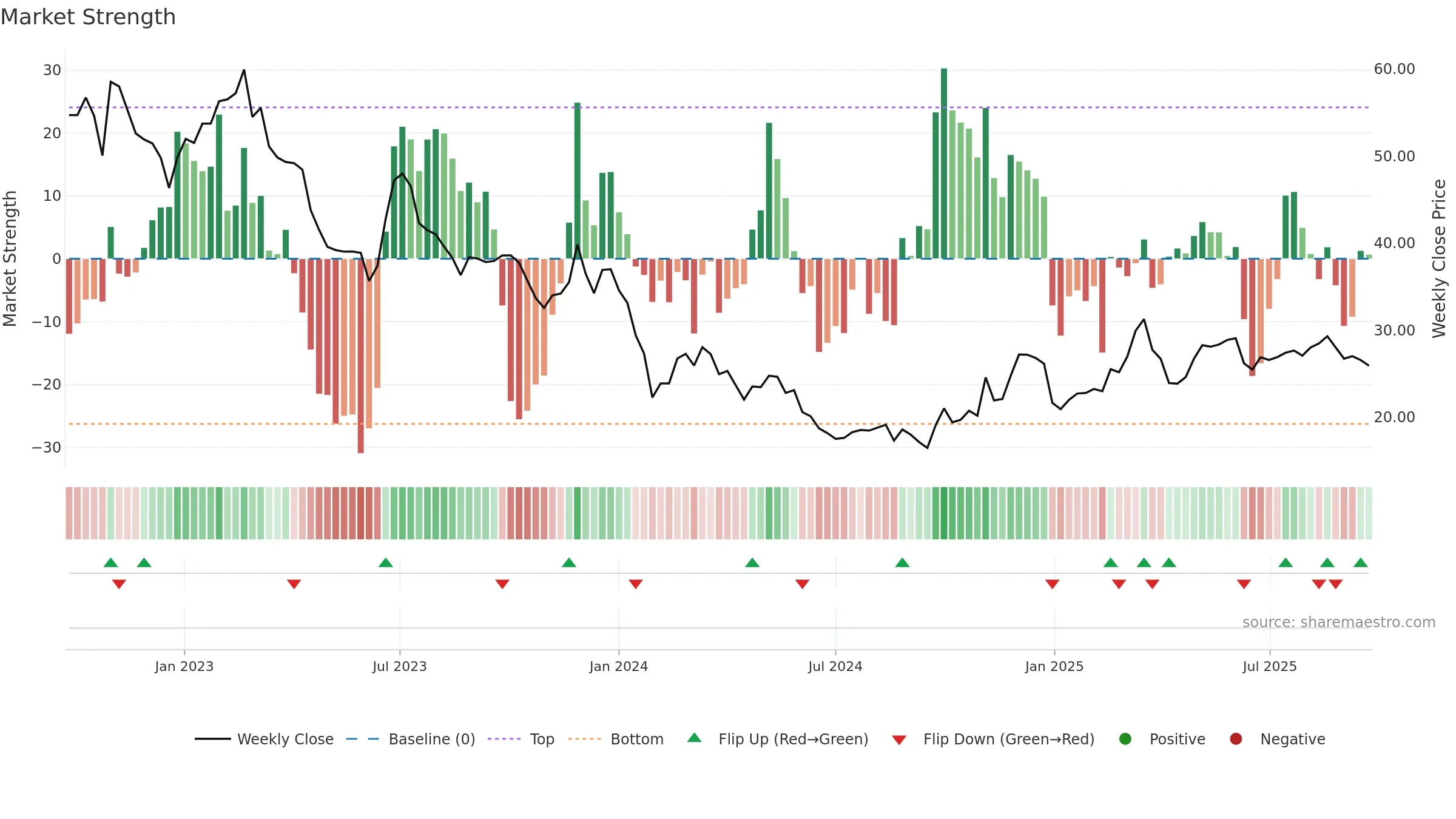
Task: Click the last flip-up marker at the chart's right edge
Action: pos(1361,562)
